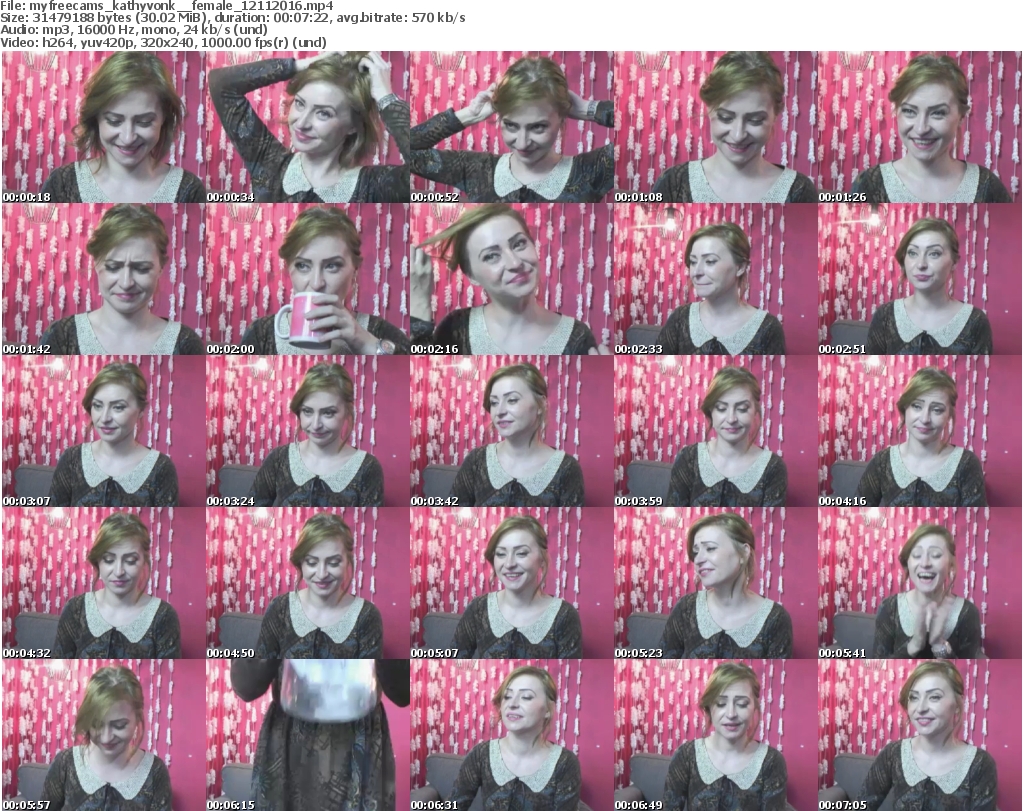Image resolution: width=1024 pixels, height=811 pixels.
Task: Open the thumbnail marked 00:00:52
Action: click(x=511, y=127)
